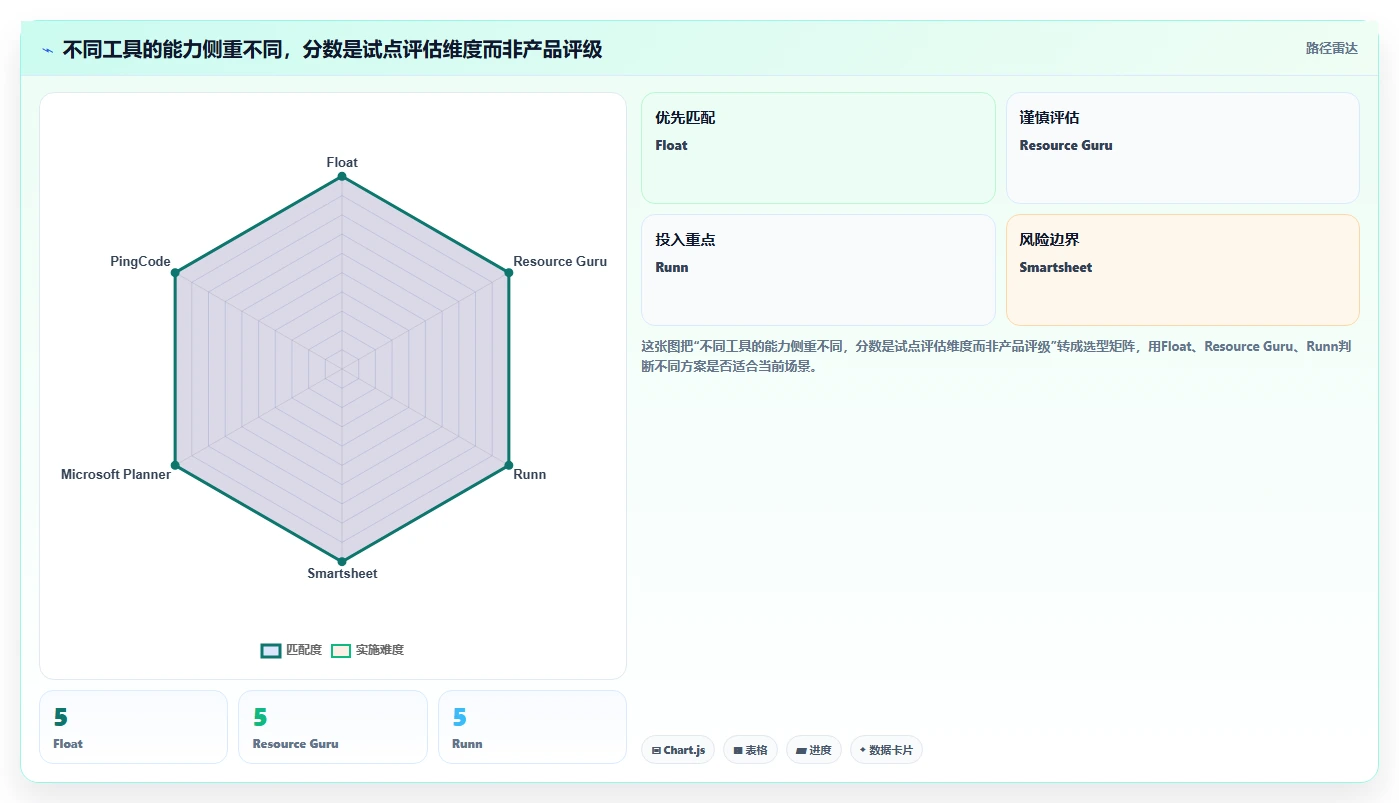1399x803 pixels.
Task: Toggle the 实施难度 legend swatch
Action: coord(341,650)
